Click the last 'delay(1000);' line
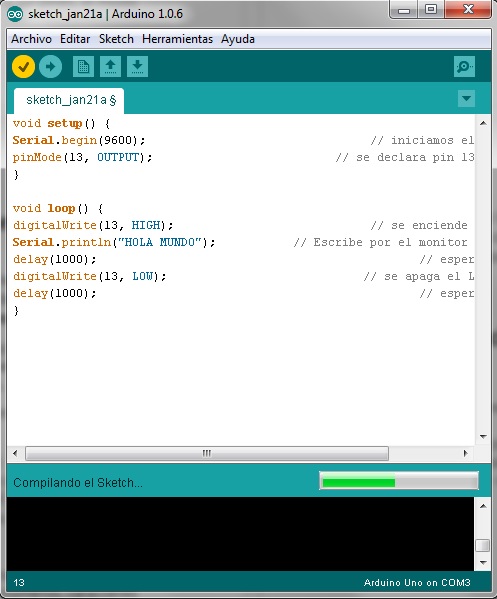This screenshot has width=497, height=599. point(54,293)
